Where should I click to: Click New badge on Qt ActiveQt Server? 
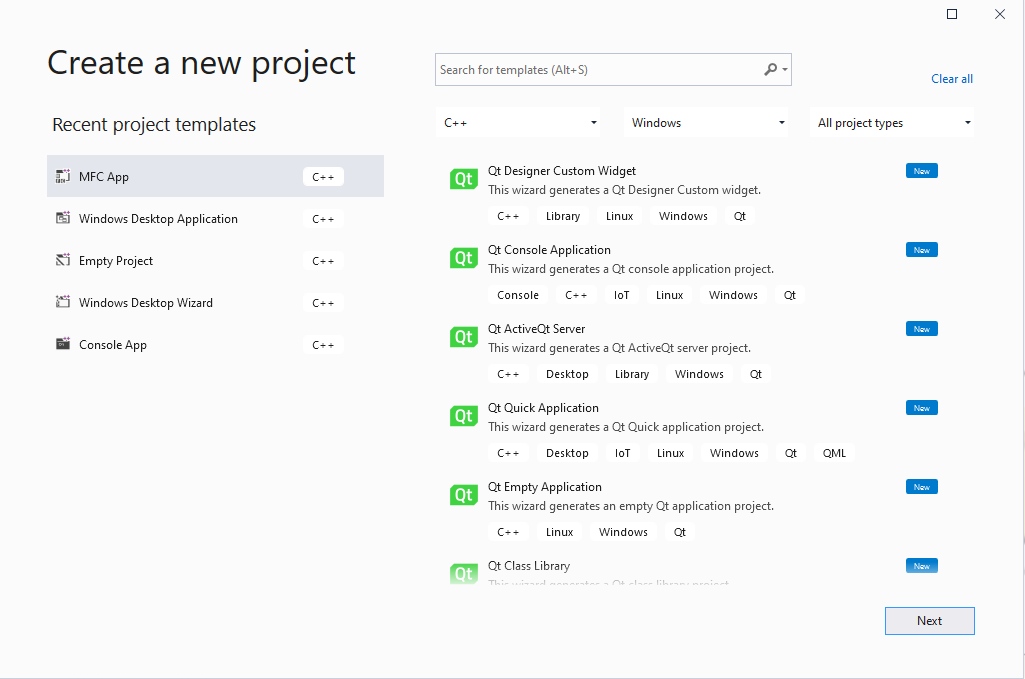[x=922, y=329]
